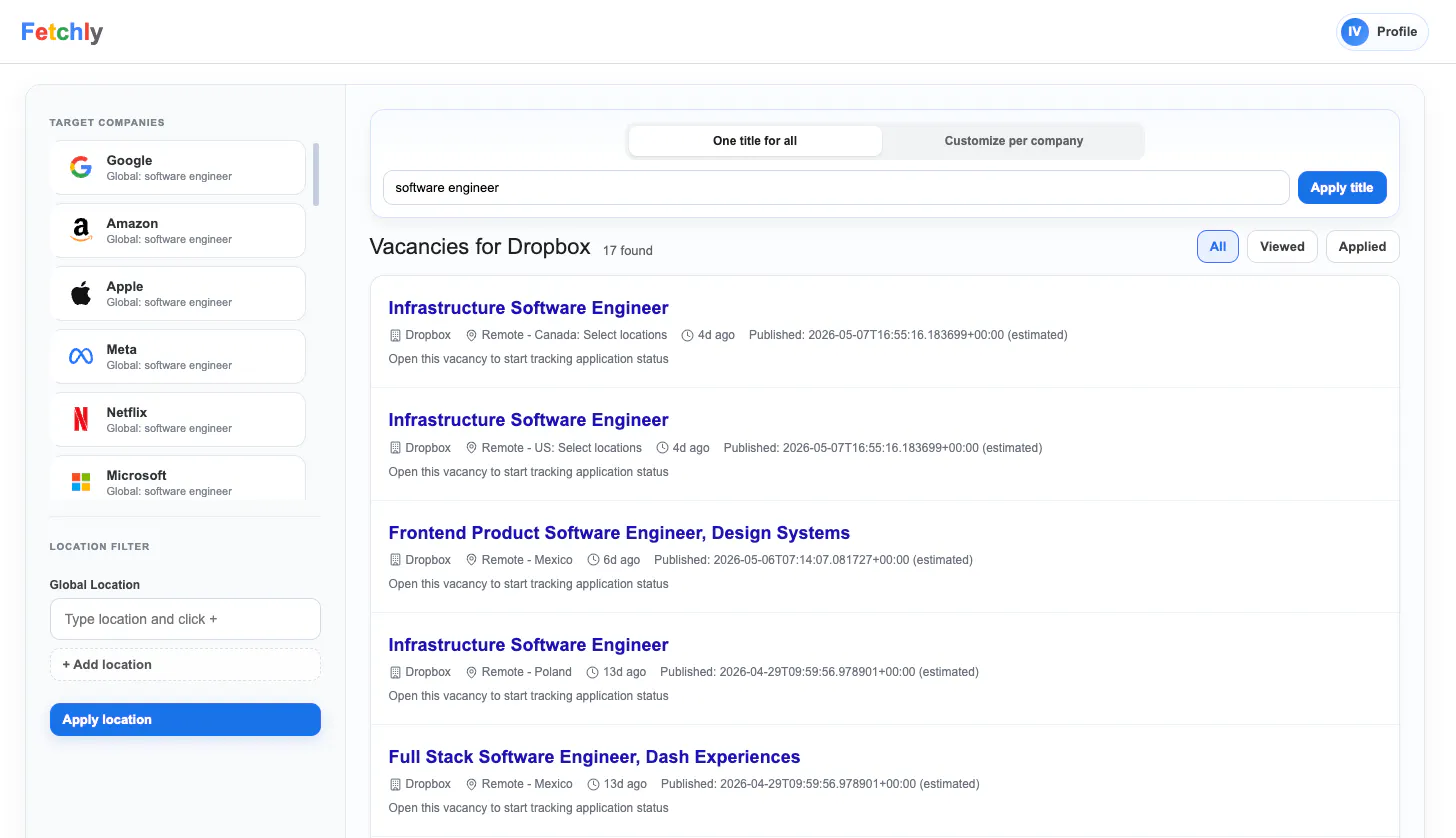The height and width of the screenshot is (838, 1456).
Task: Click location pin icon beside Remote - Poland
Action: [x=471, y=672]
